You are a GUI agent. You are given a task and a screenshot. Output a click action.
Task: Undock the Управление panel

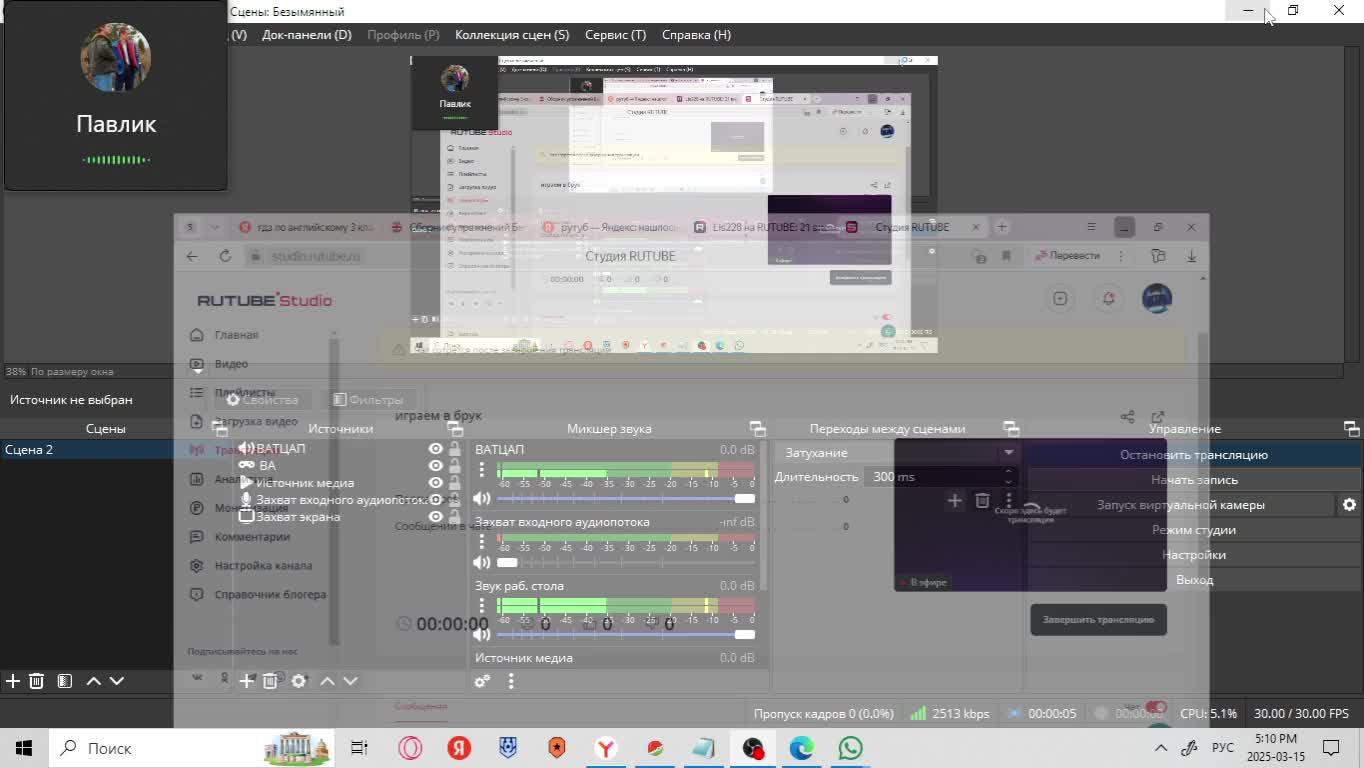point(1351,429)
